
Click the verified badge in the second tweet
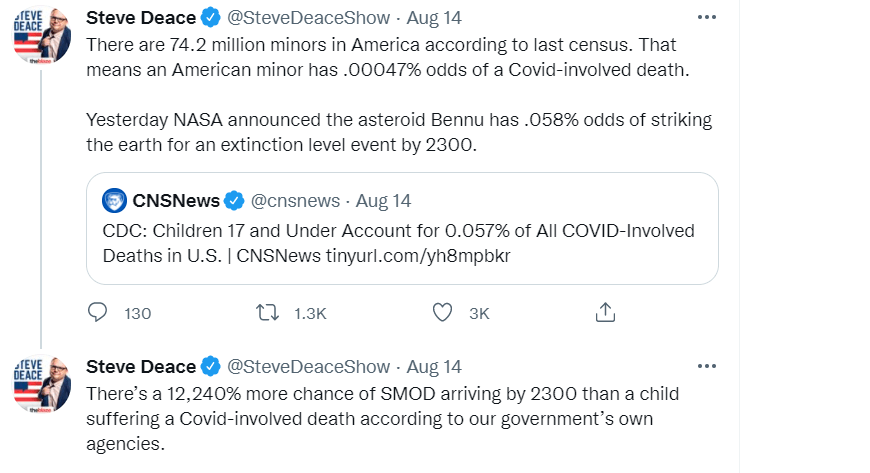coord(212,366)
